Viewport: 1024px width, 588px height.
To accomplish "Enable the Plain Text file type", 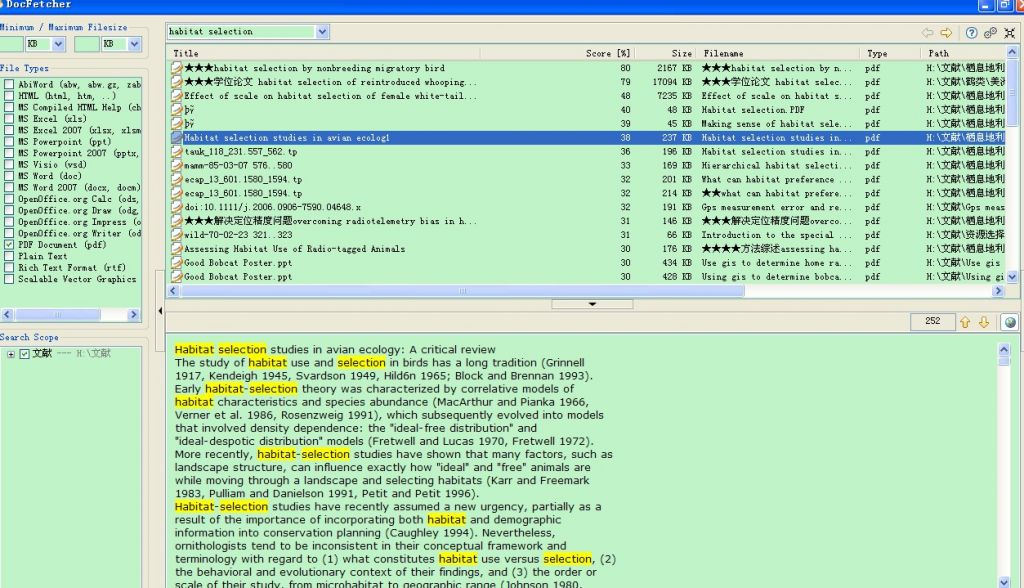I will (9, 256).
